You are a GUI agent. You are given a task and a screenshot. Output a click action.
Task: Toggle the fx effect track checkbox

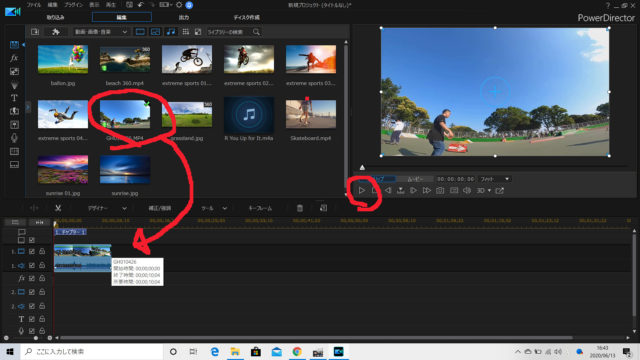(32, 278)
